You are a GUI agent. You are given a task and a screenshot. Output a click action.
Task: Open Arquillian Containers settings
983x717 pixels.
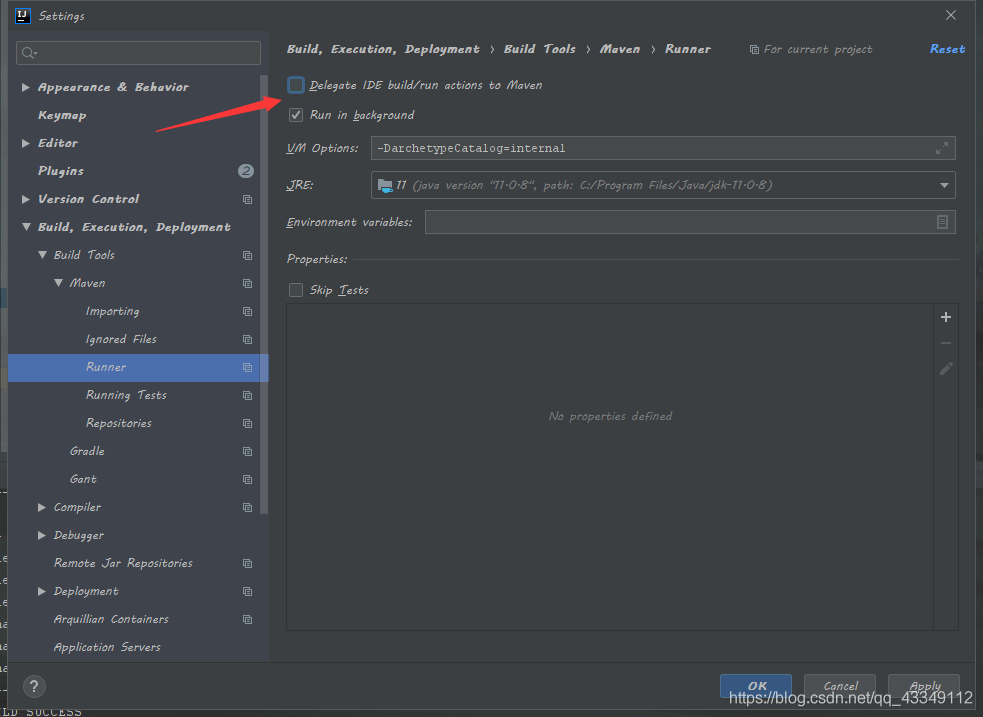point(111,619)
